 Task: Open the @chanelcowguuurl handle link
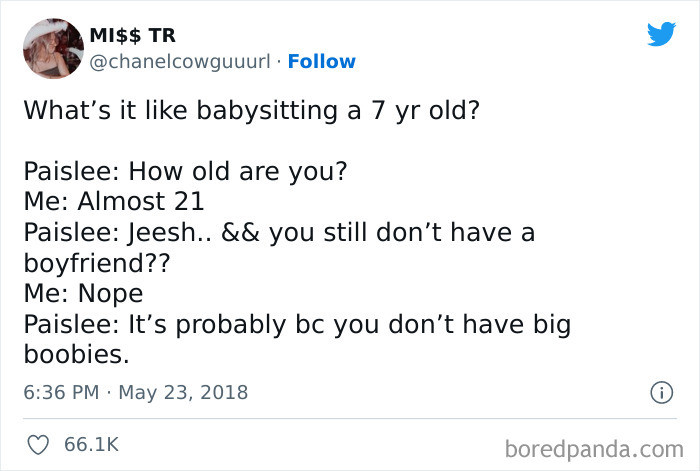(180, 62)
